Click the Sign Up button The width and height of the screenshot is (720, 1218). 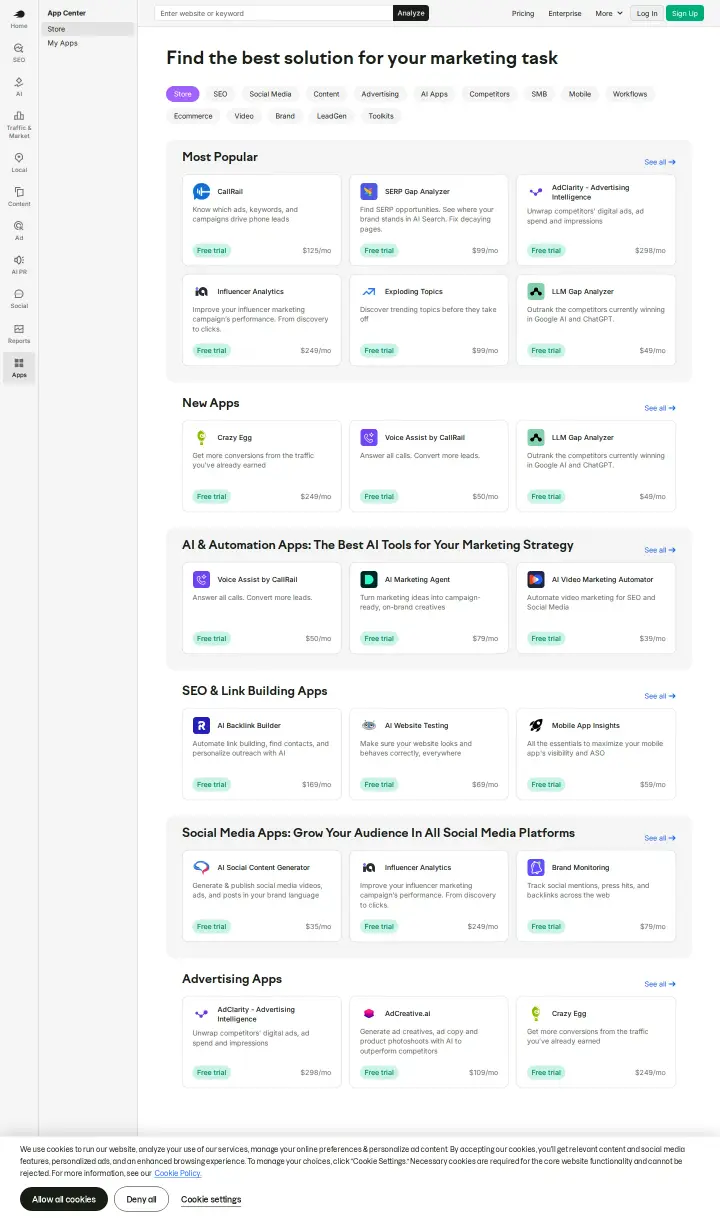(x=685, y=13)
